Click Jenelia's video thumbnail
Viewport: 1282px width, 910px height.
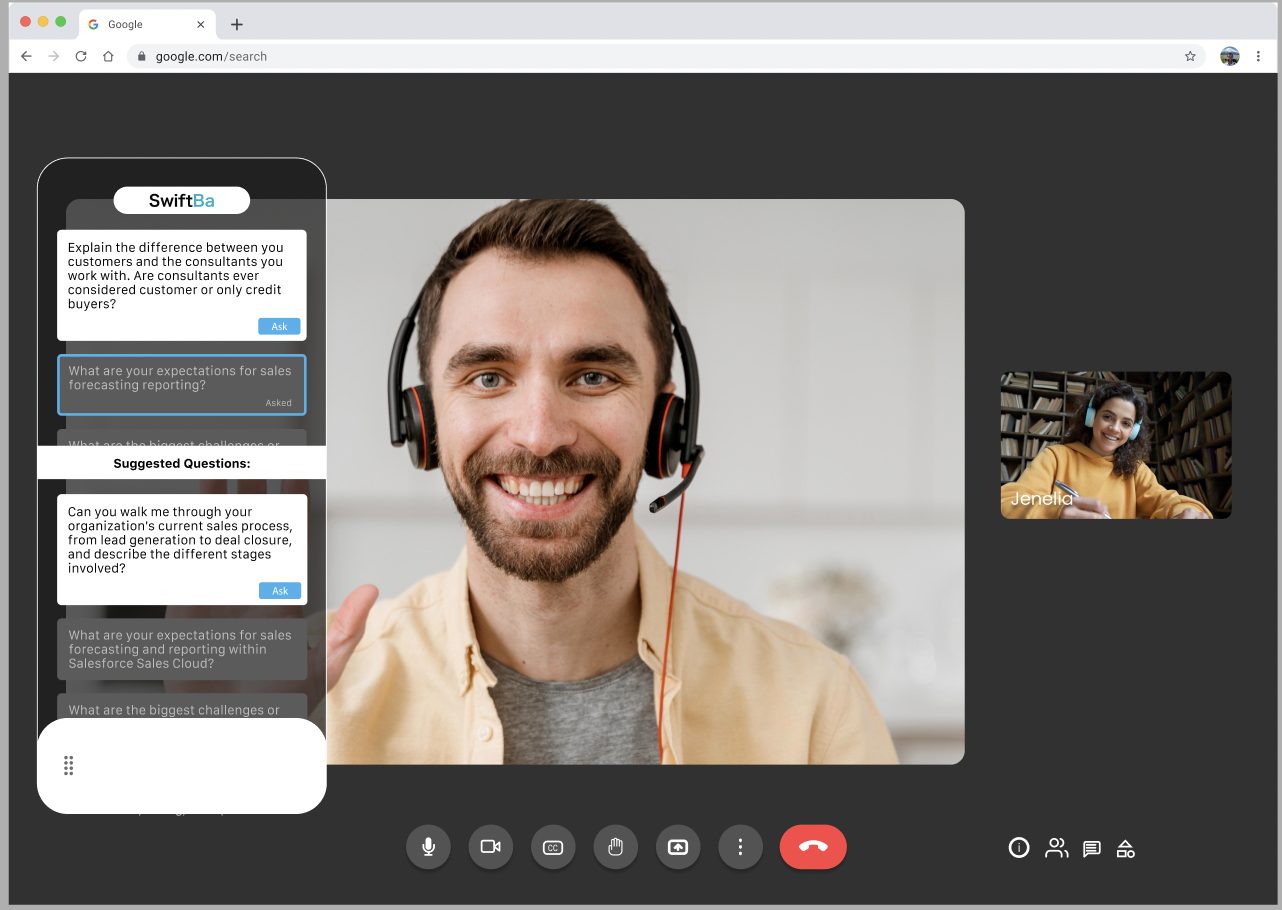pos(1115,445)
